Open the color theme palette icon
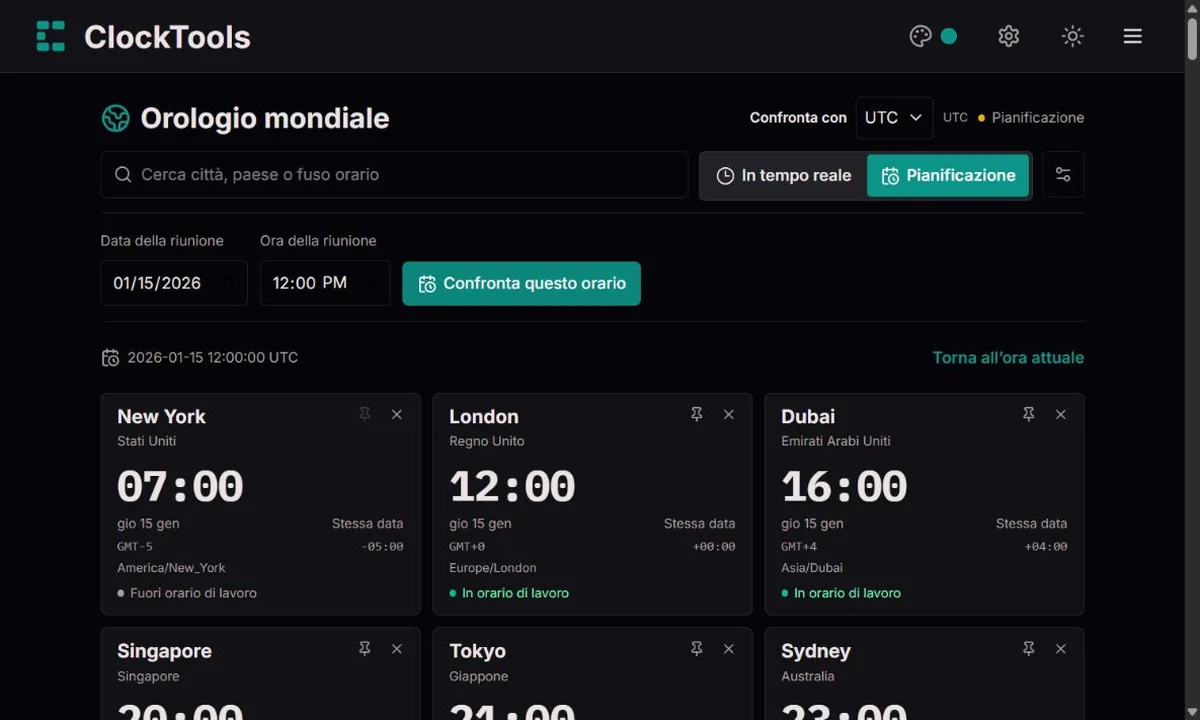 921,36
